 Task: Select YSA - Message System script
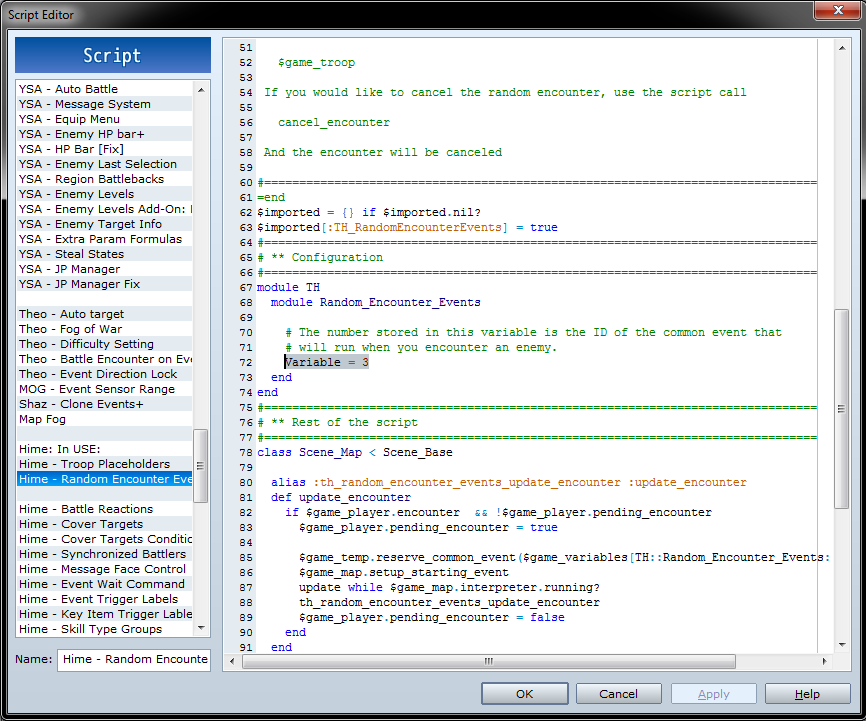[105, 104]
